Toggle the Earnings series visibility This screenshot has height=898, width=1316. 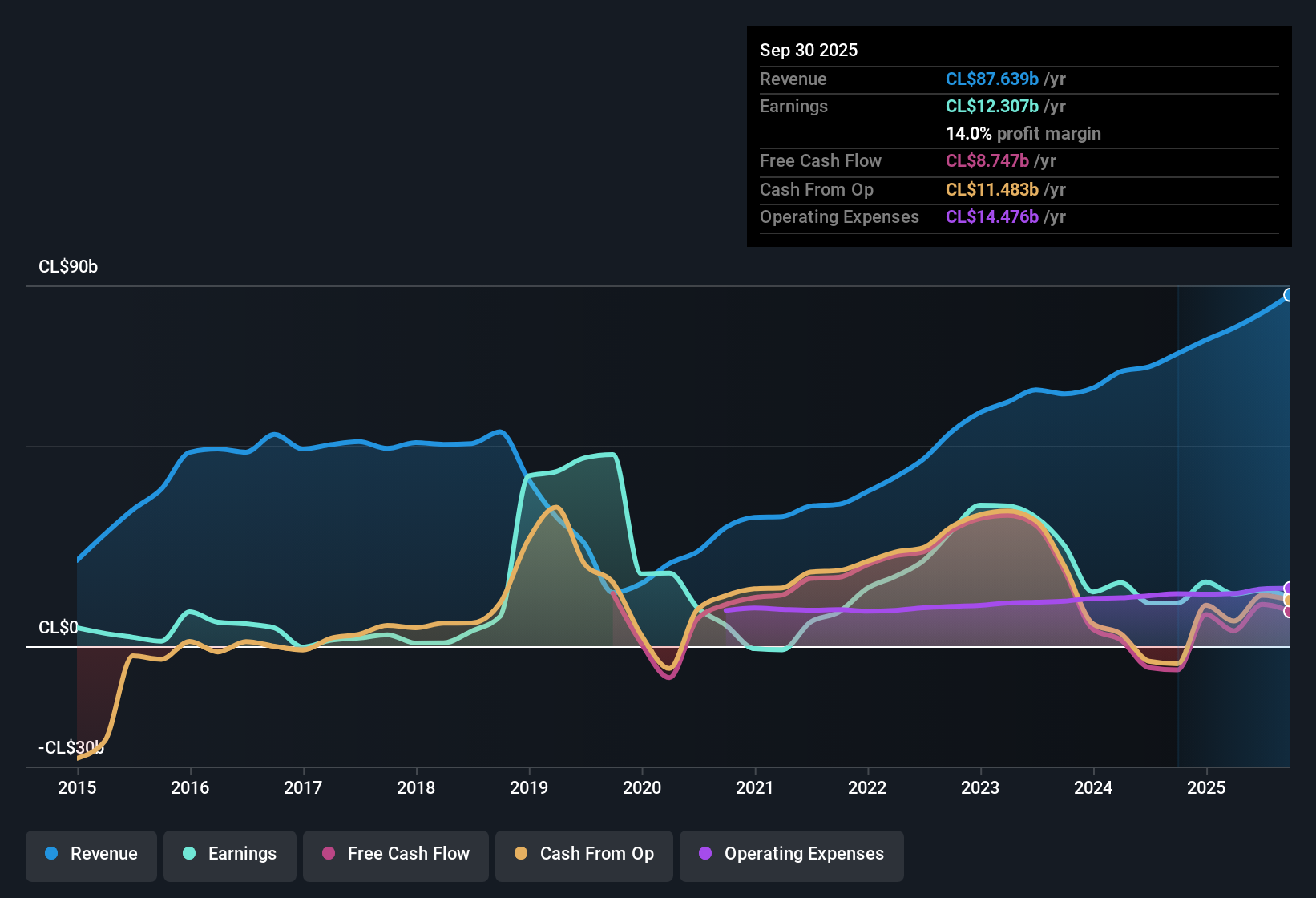point(230,854)
